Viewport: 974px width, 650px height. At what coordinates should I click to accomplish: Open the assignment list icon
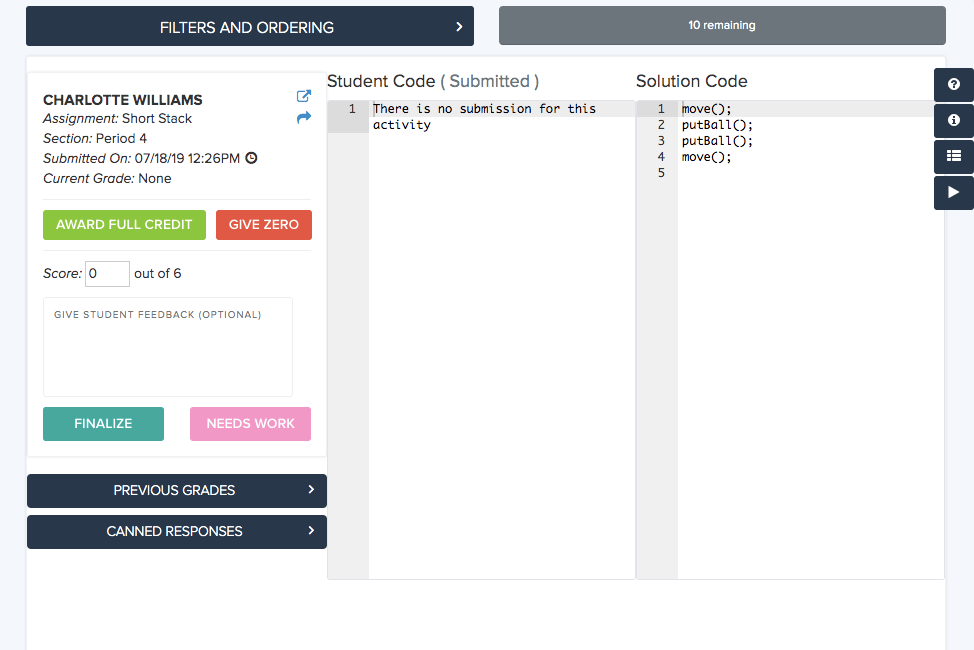[x=952, y=157]
